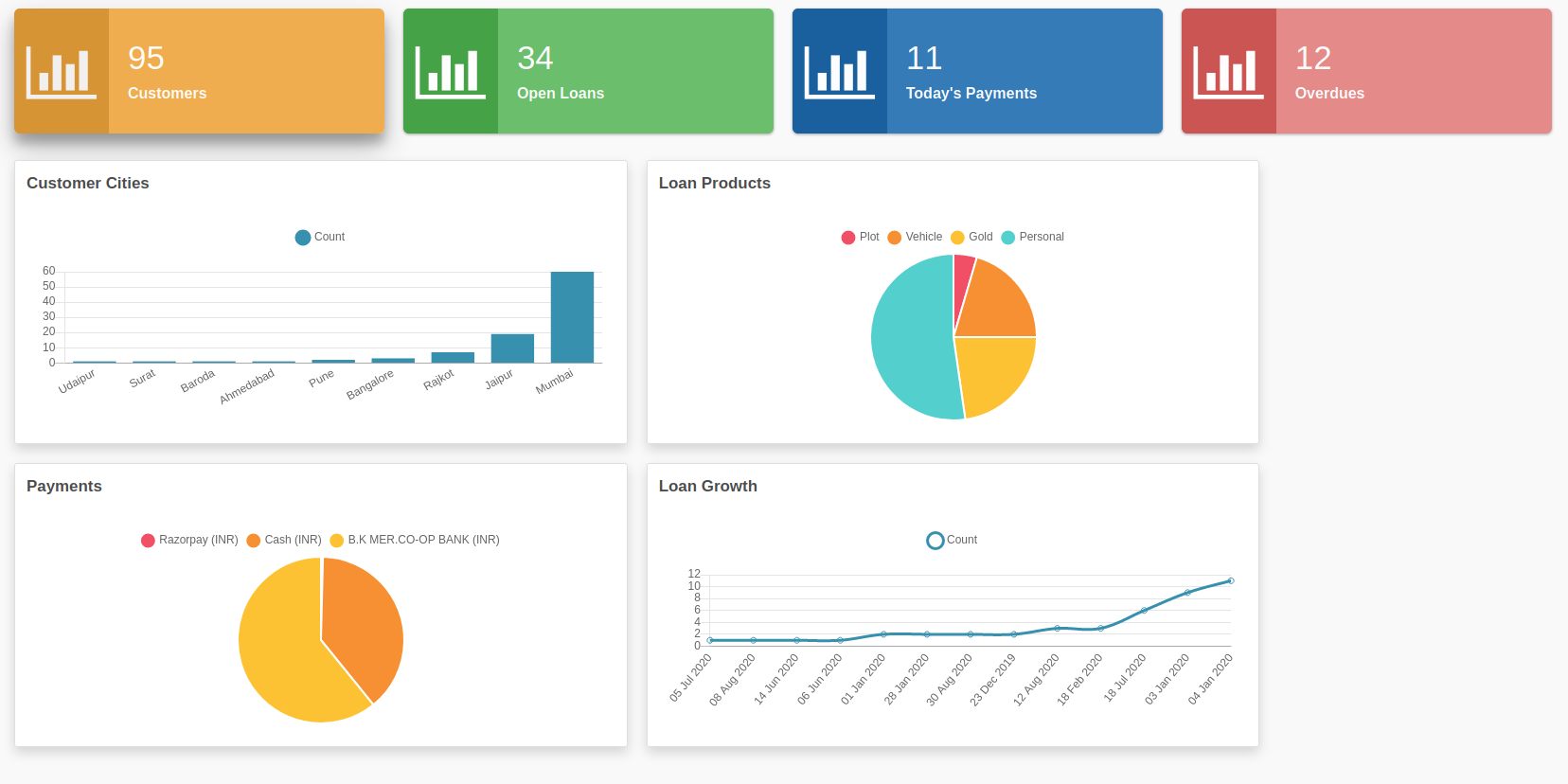Viewport: 1568px width, 784px height.
Task: Toggle Plot legend in Loan Products chart
Action: pos(860,237)
